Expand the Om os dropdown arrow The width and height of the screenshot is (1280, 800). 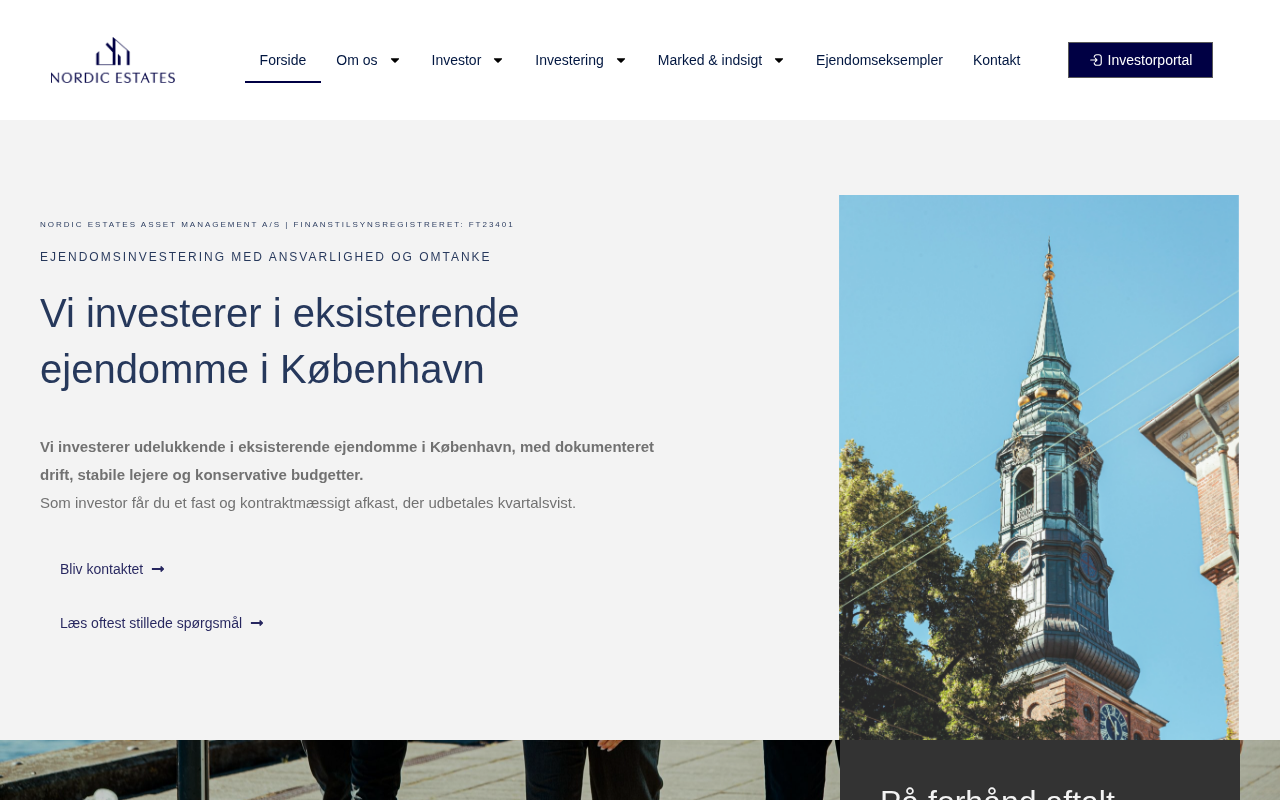(x=394, y=60)
